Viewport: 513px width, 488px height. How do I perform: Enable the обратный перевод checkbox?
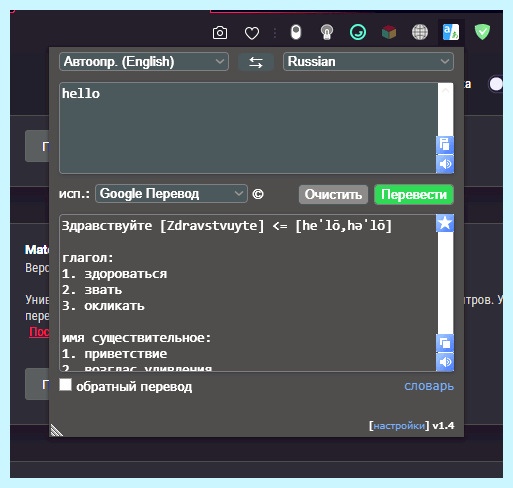tap(65, 385)
